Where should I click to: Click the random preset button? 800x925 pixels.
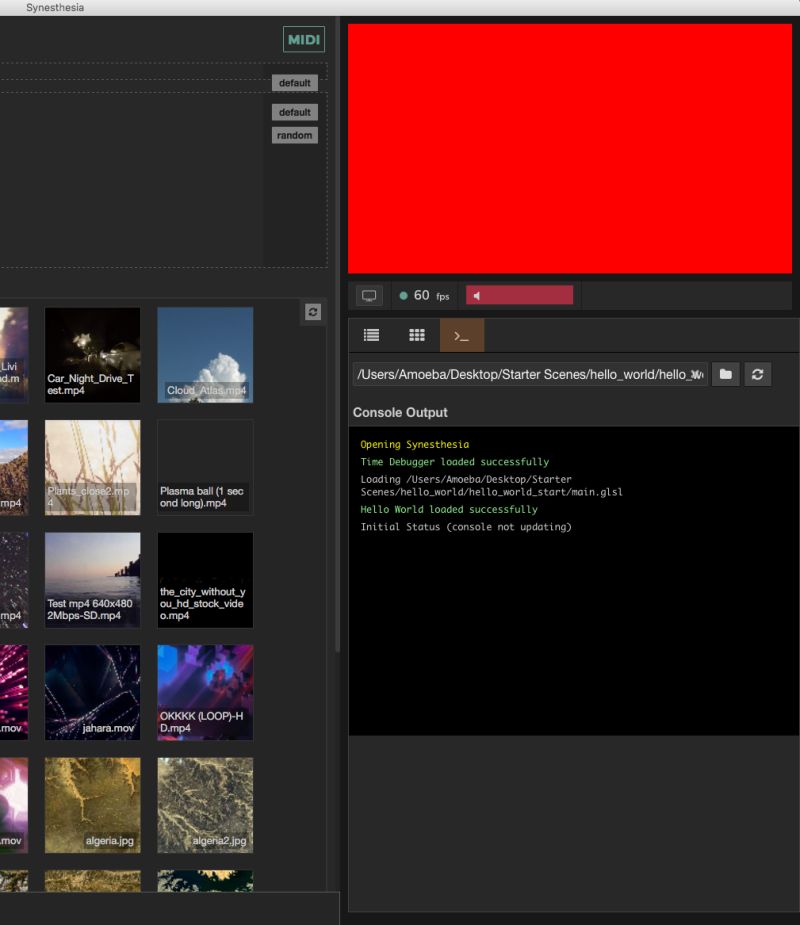294,134
